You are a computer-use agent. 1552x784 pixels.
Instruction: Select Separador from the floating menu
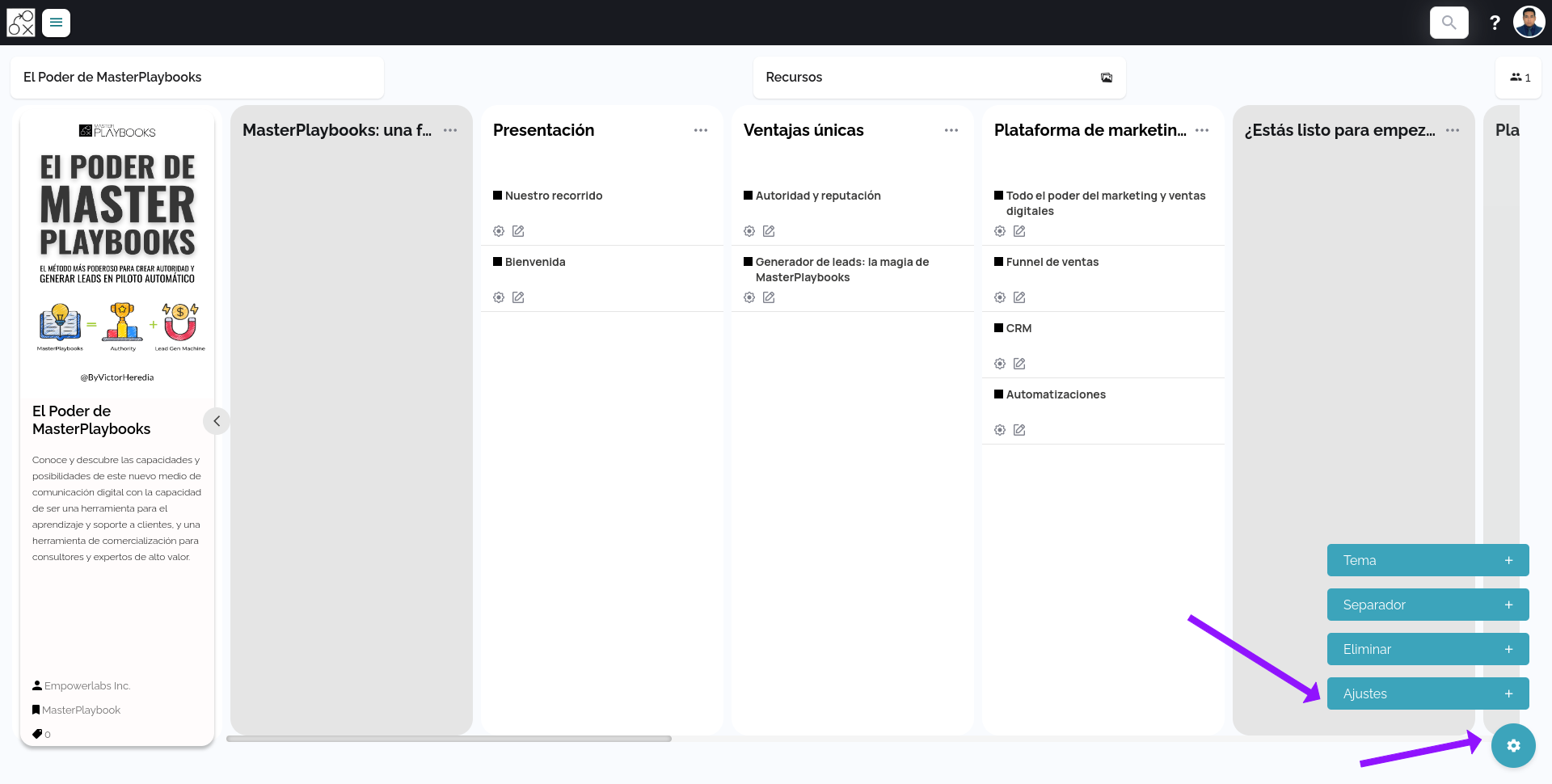coord(1428,605)
